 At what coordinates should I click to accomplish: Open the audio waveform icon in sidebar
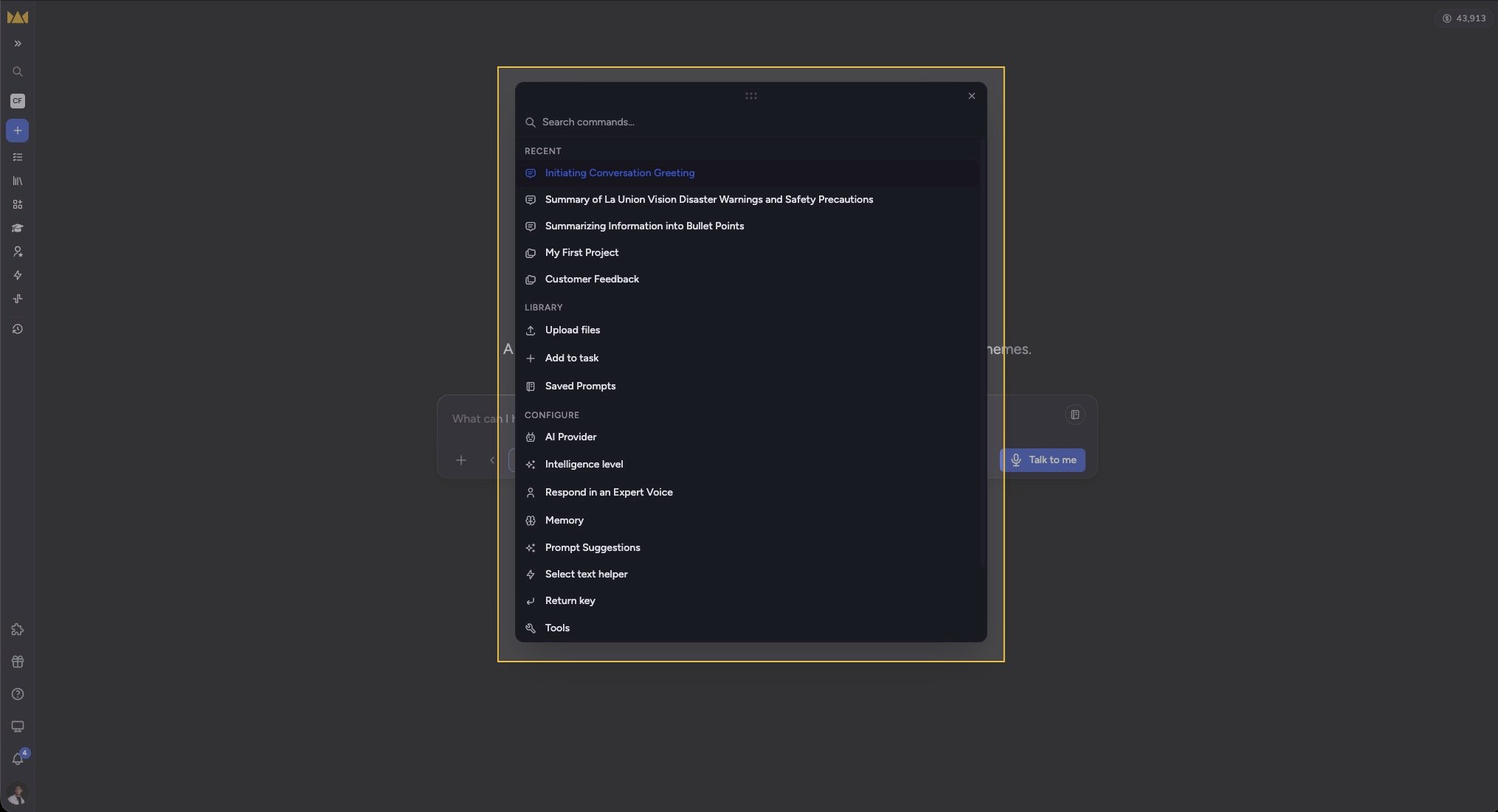point(18,299)
